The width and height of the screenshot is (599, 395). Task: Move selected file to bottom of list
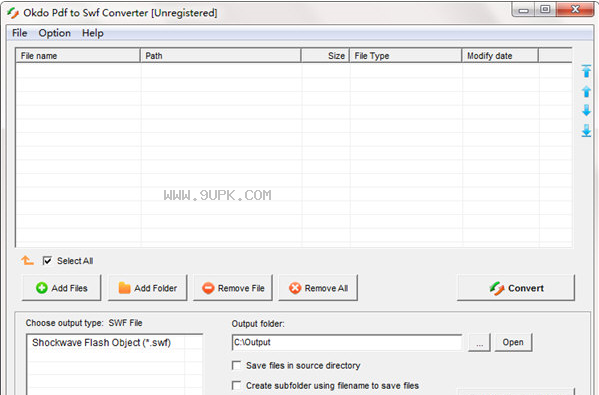pos(586,131)
